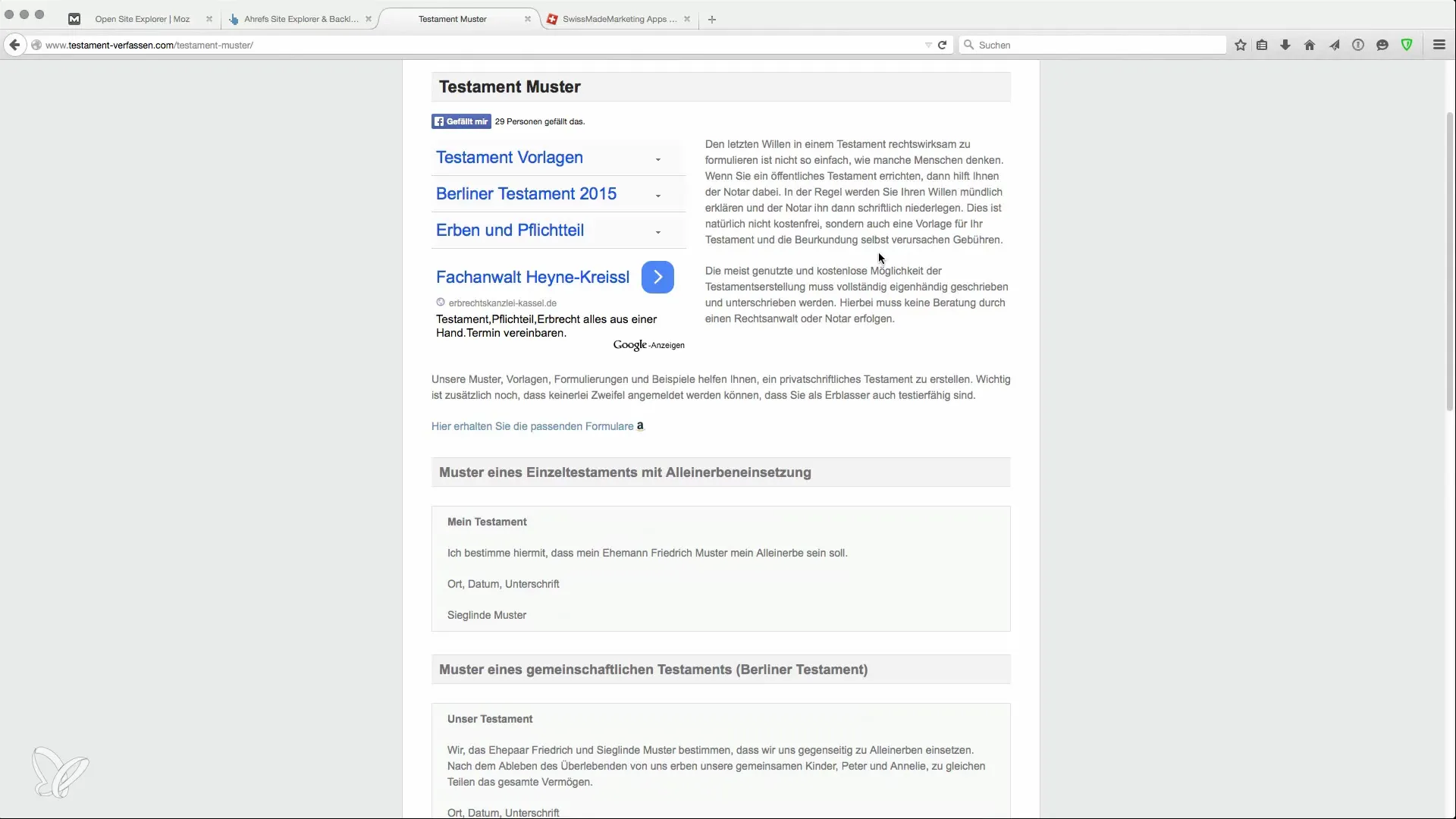Click the search magnifier icon
This screenshot has height=819, width=1456.
pyautogui.click(x=968, y=45)
